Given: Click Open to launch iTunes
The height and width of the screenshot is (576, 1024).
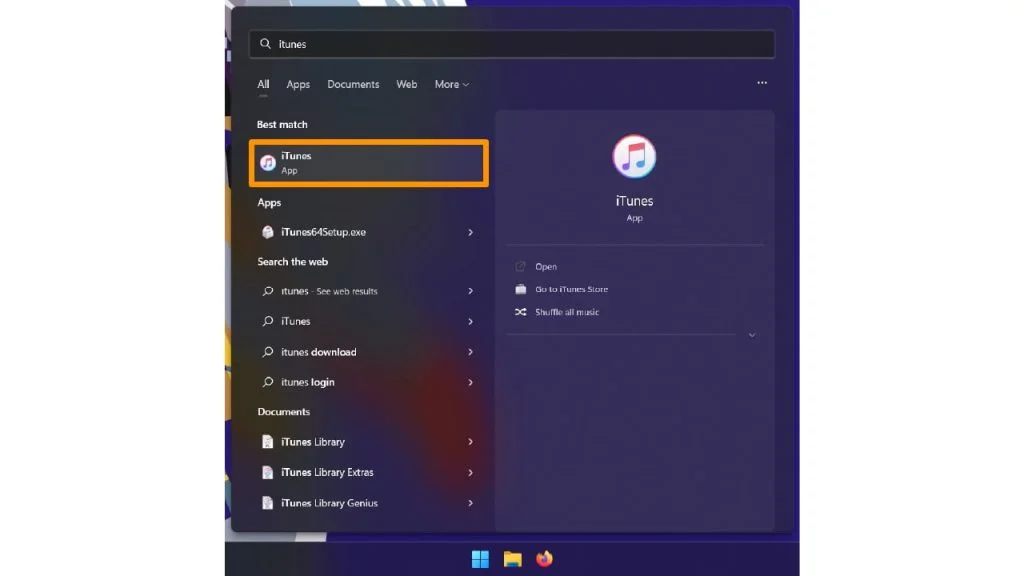Looking at the screenshot, I should pyautogui.click(x=546, y=266).
